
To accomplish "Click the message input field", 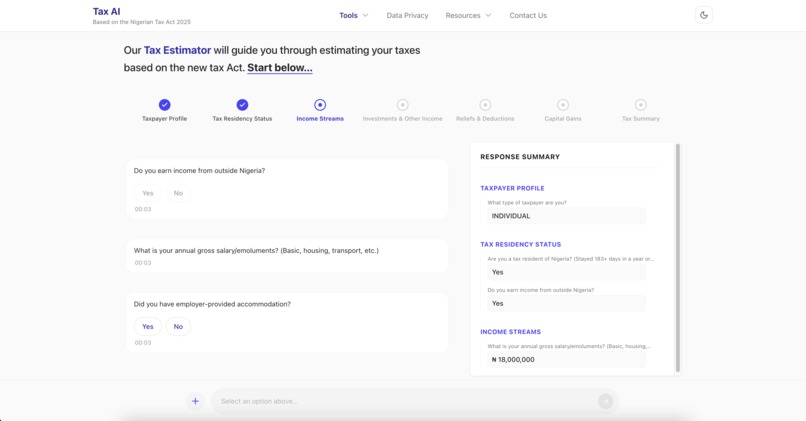I will (x=406, y=401).
